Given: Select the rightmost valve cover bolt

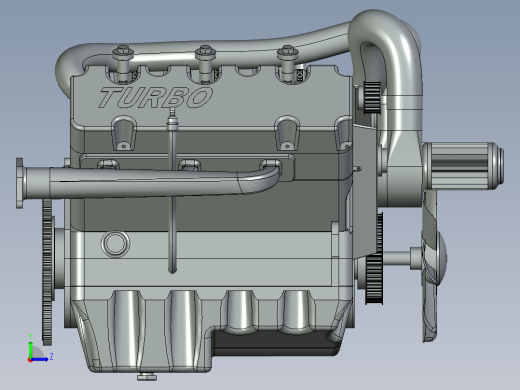Looking at the screenshot, I should click(x=288, y=63).
